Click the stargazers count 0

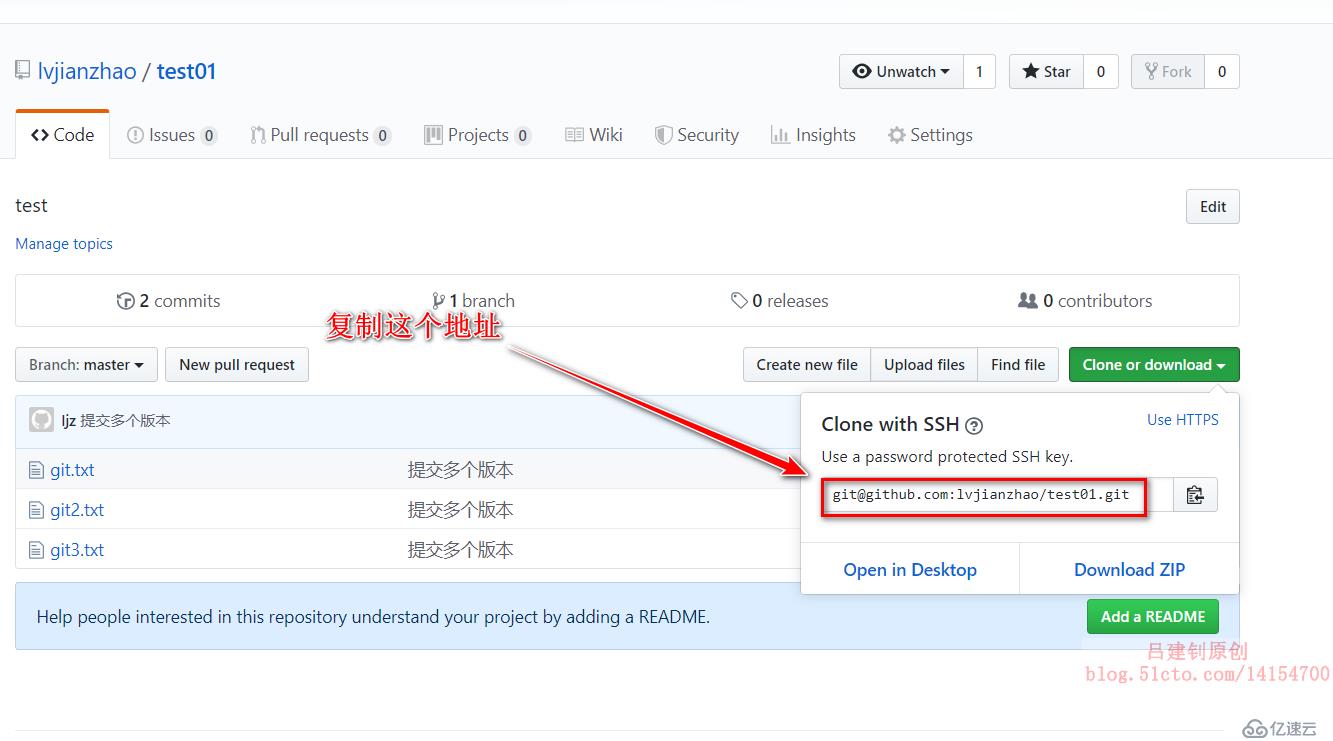[x=1101, y=72]
